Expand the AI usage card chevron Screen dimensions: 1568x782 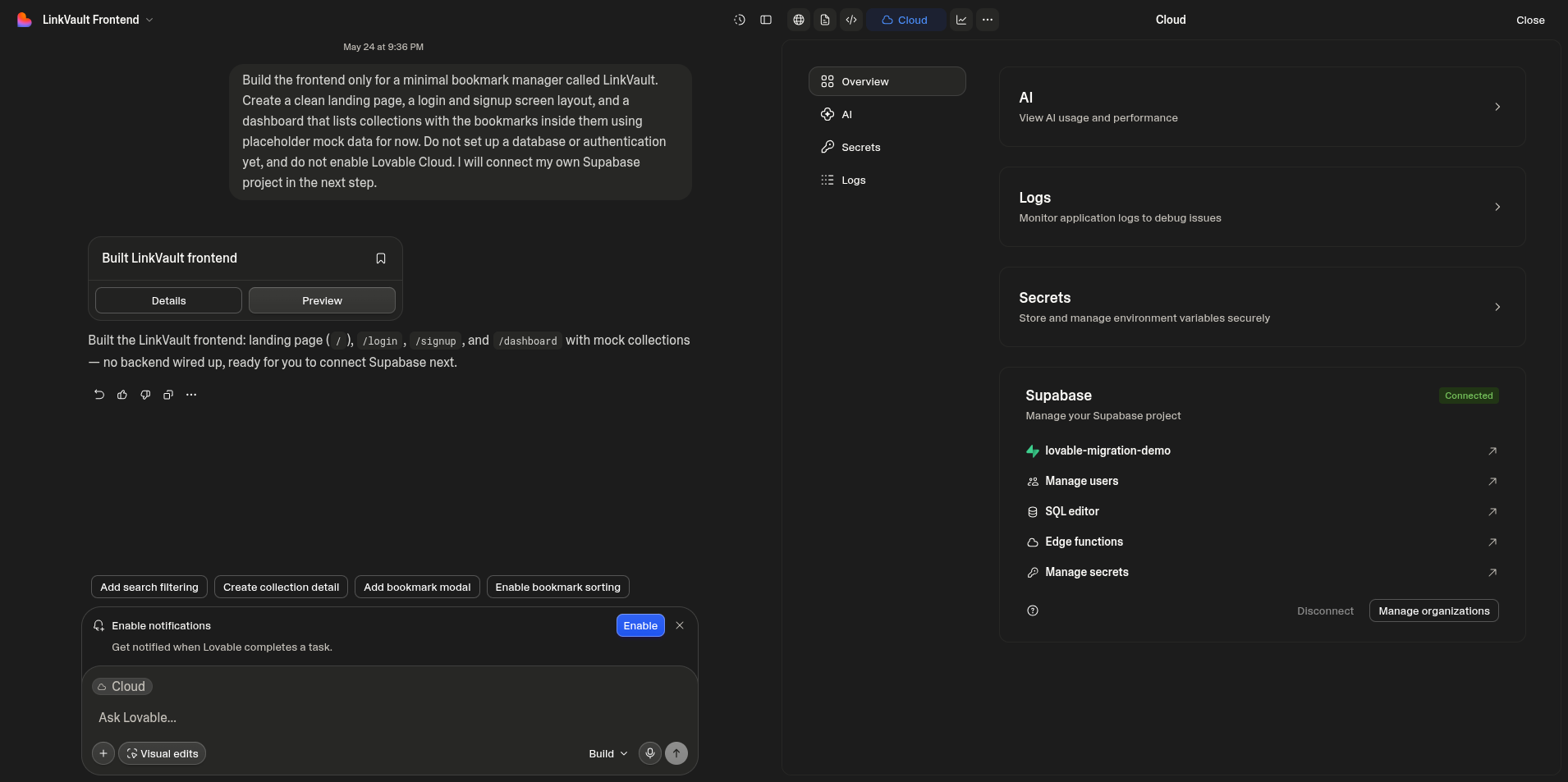[1497, 107]
